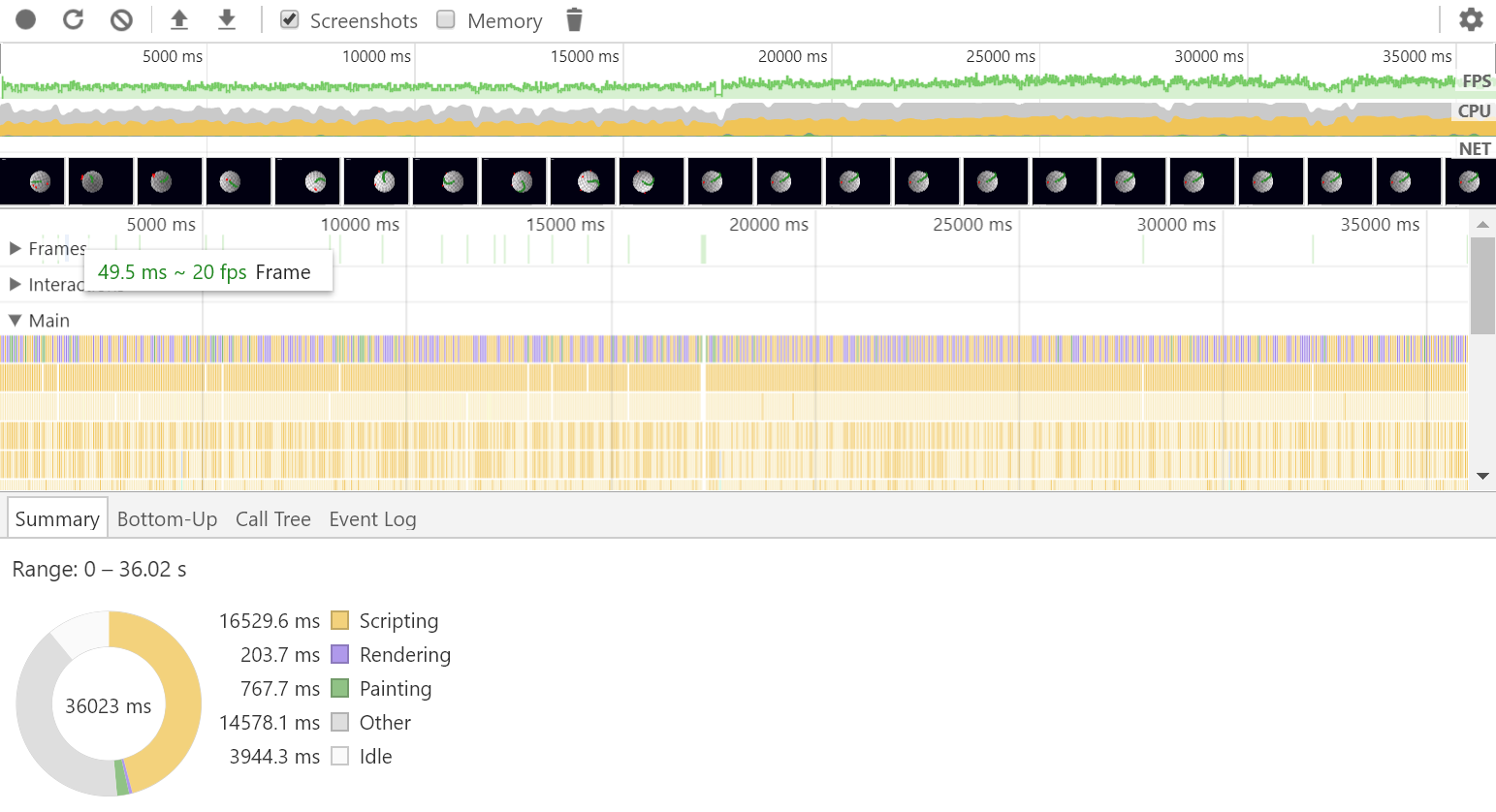Click the 16529.6 ms Scripting value
The image size is (1496, 812).
[x=270, y=620]
